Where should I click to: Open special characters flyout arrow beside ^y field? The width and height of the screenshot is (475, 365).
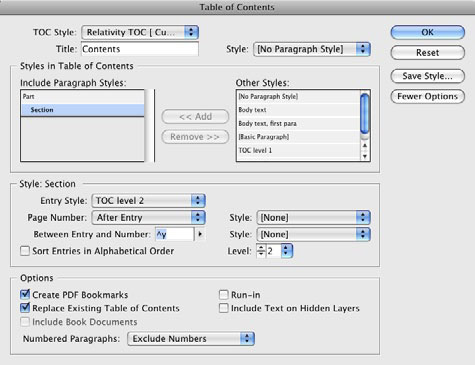click(x=200, y=234)
